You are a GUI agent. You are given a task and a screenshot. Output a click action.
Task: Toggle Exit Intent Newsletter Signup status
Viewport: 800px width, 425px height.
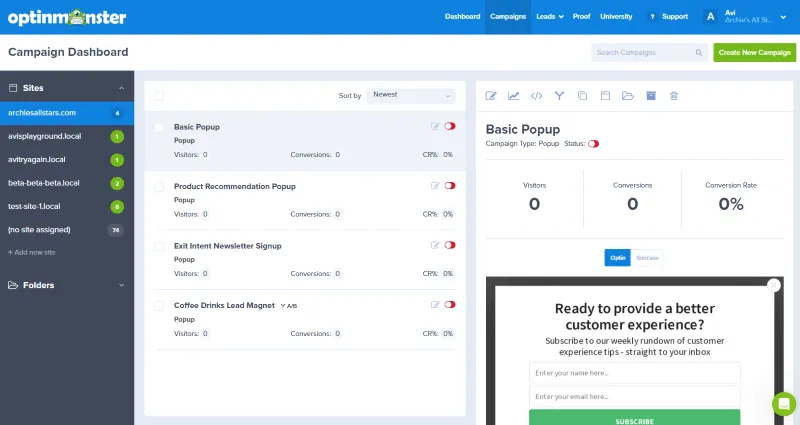click(450, 245)
